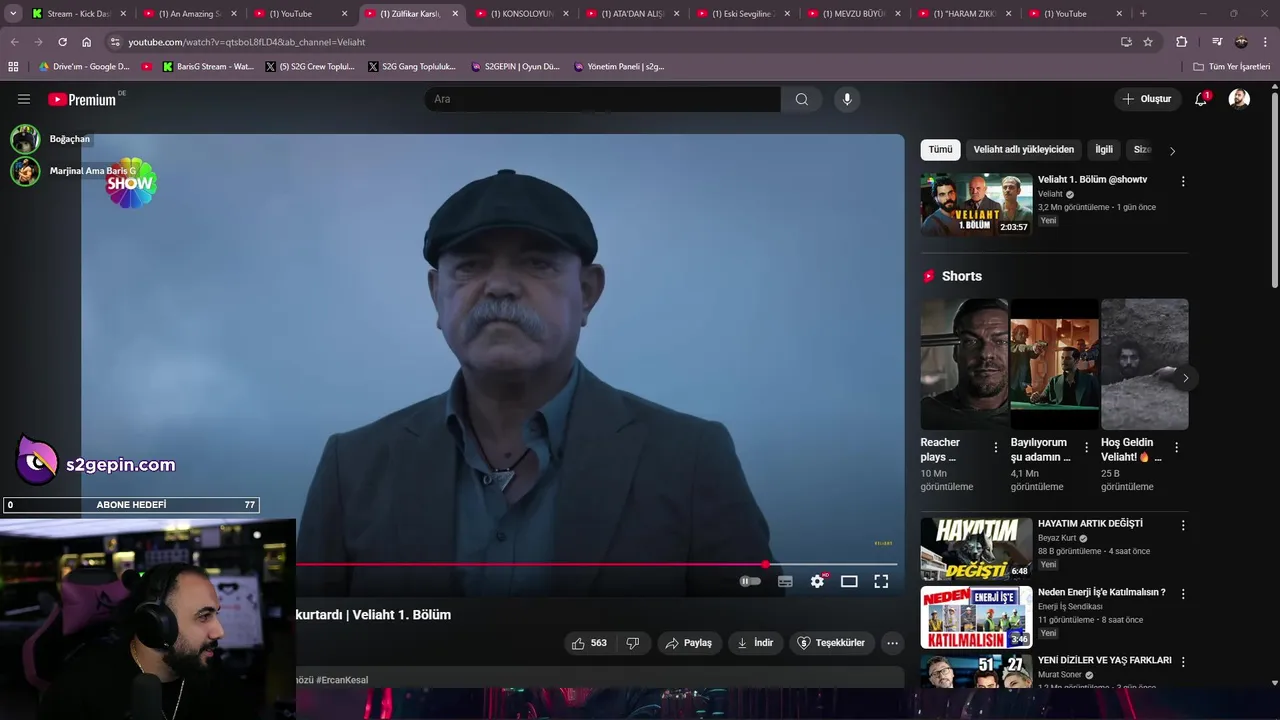Click the search magnifier button
Image resolution: width=1280 pixels, height=720 pixels.
click(802, 99)
